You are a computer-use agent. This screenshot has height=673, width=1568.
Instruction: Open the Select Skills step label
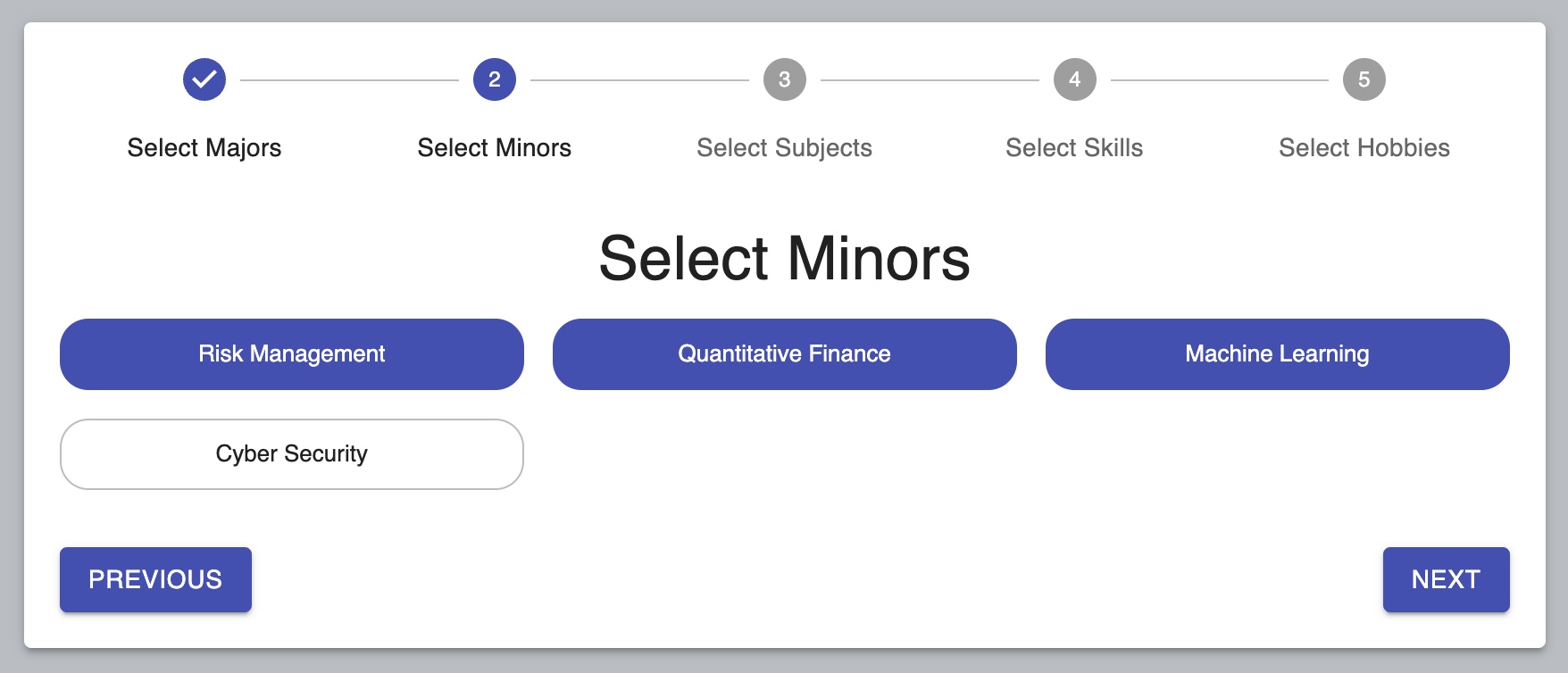tap(1074, 147)
